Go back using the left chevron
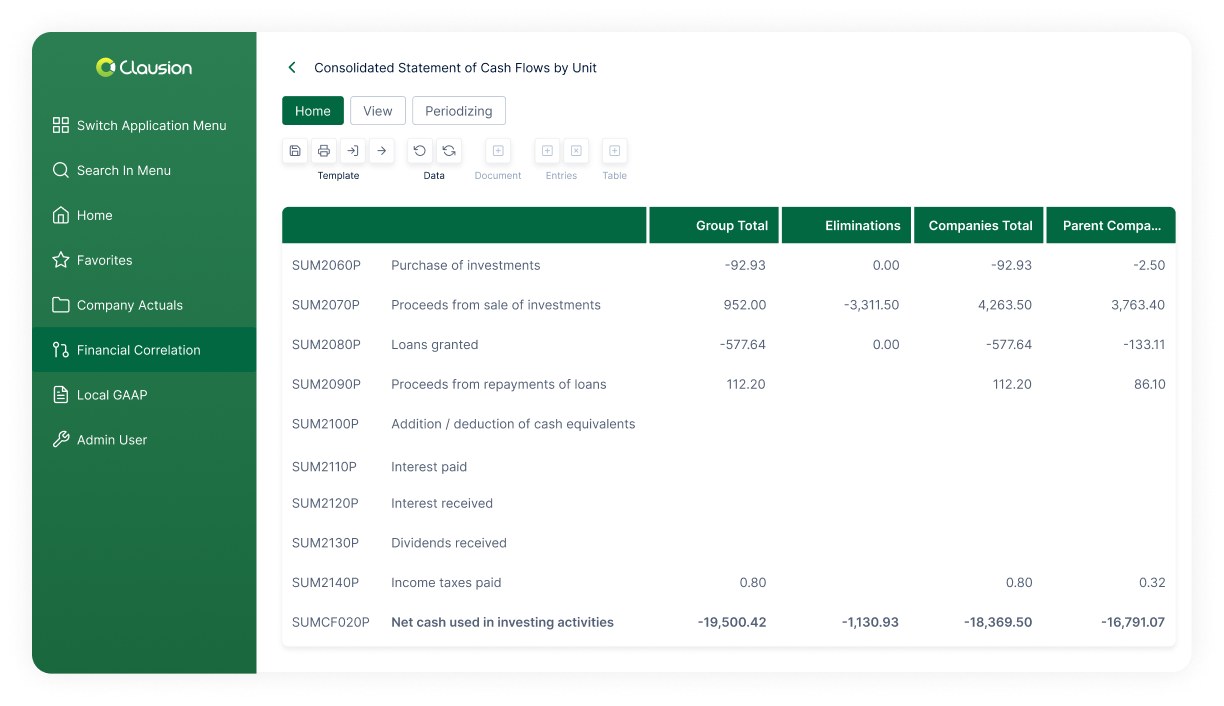 click(x=292, y=68)
